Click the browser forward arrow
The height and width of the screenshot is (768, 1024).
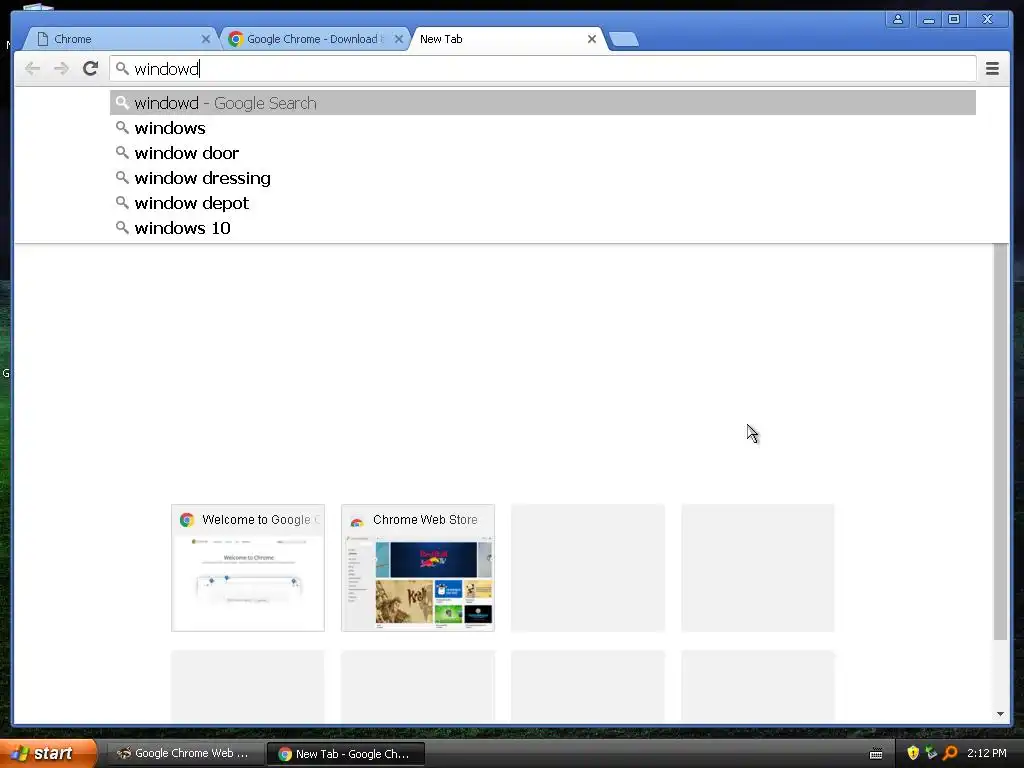click(61, 69)
